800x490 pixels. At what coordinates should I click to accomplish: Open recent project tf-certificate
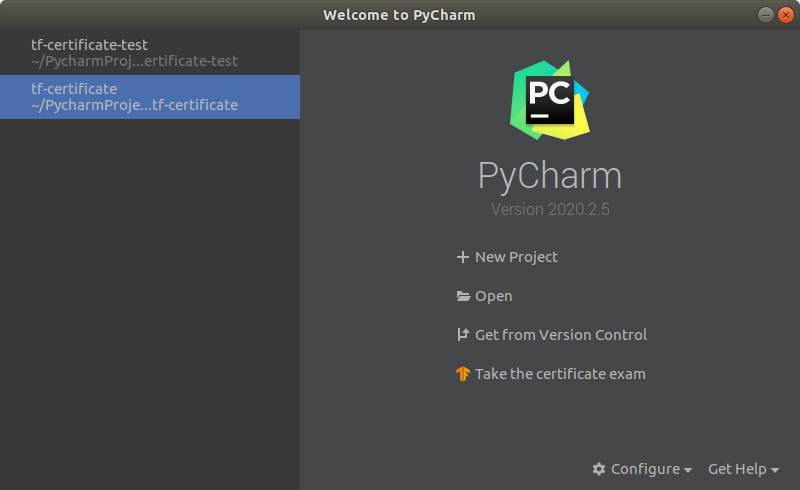(150, 97)
